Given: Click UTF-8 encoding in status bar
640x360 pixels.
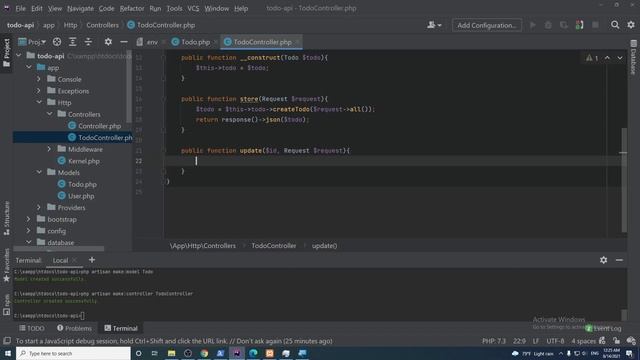Looking at the screenshot, I should pyautogui.click(x=555, y=341).
